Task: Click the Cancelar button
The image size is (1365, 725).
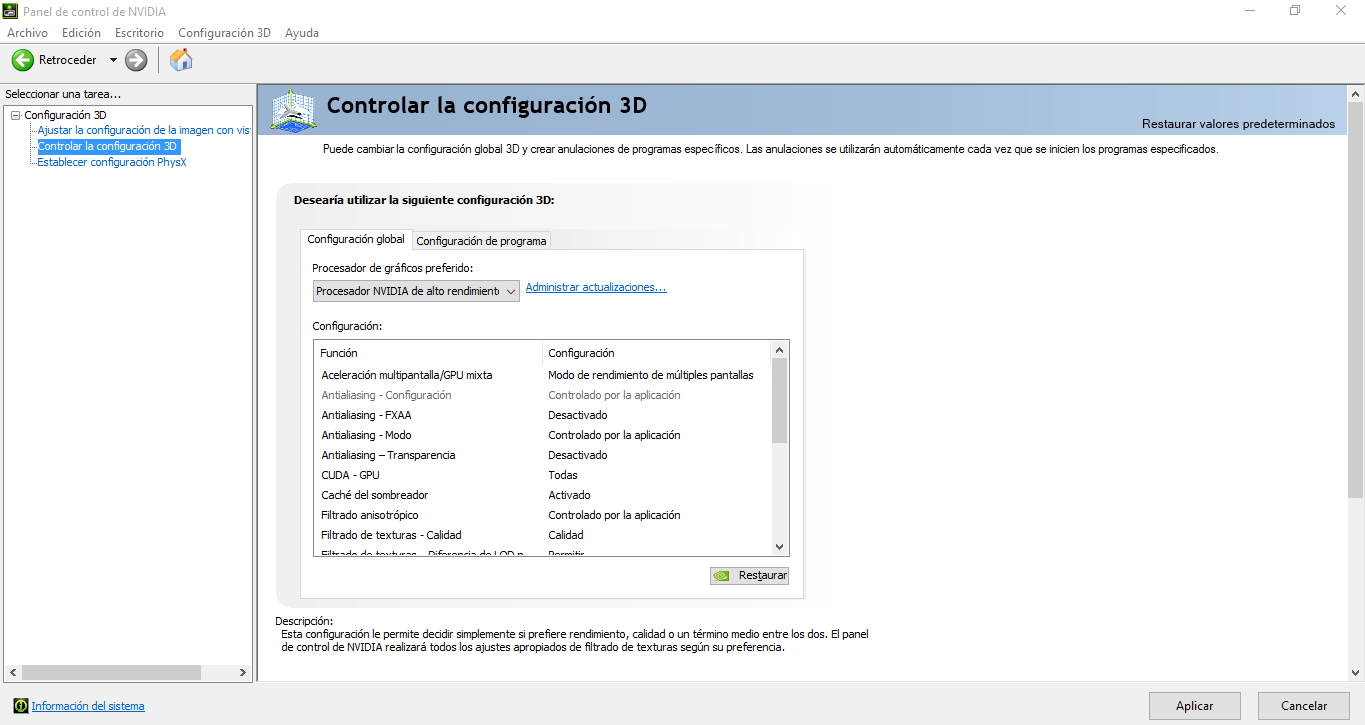Action: tap(1304, 706)
